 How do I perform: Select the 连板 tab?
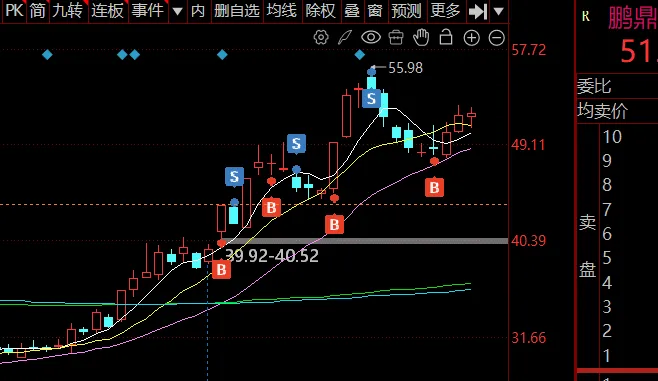tap(107, 11)
